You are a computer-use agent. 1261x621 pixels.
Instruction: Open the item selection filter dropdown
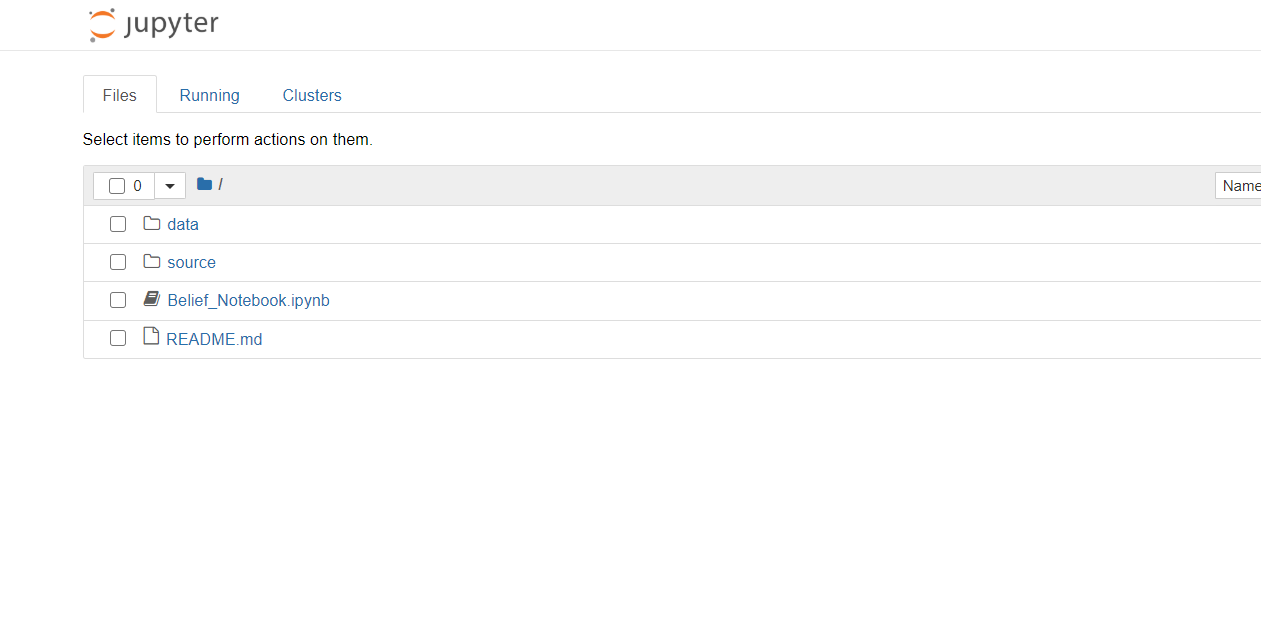tap(169, 185)
